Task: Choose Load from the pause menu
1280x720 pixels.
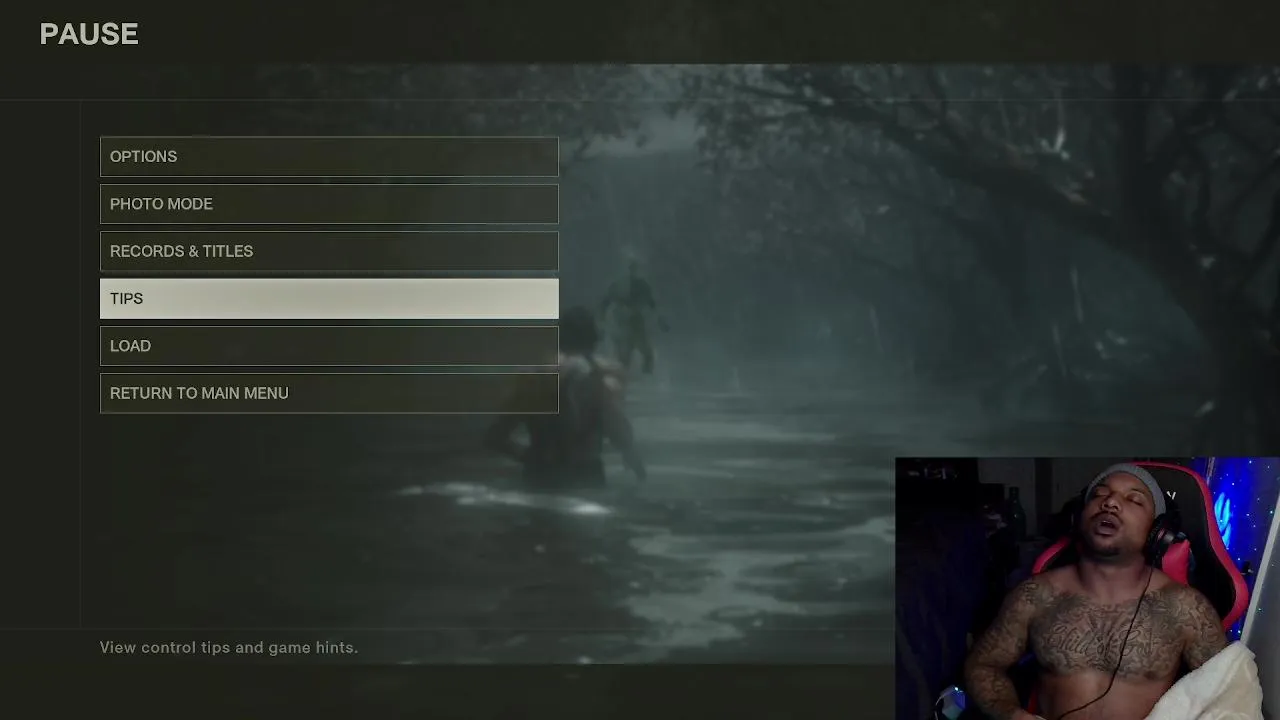Action: pos(329,346)
